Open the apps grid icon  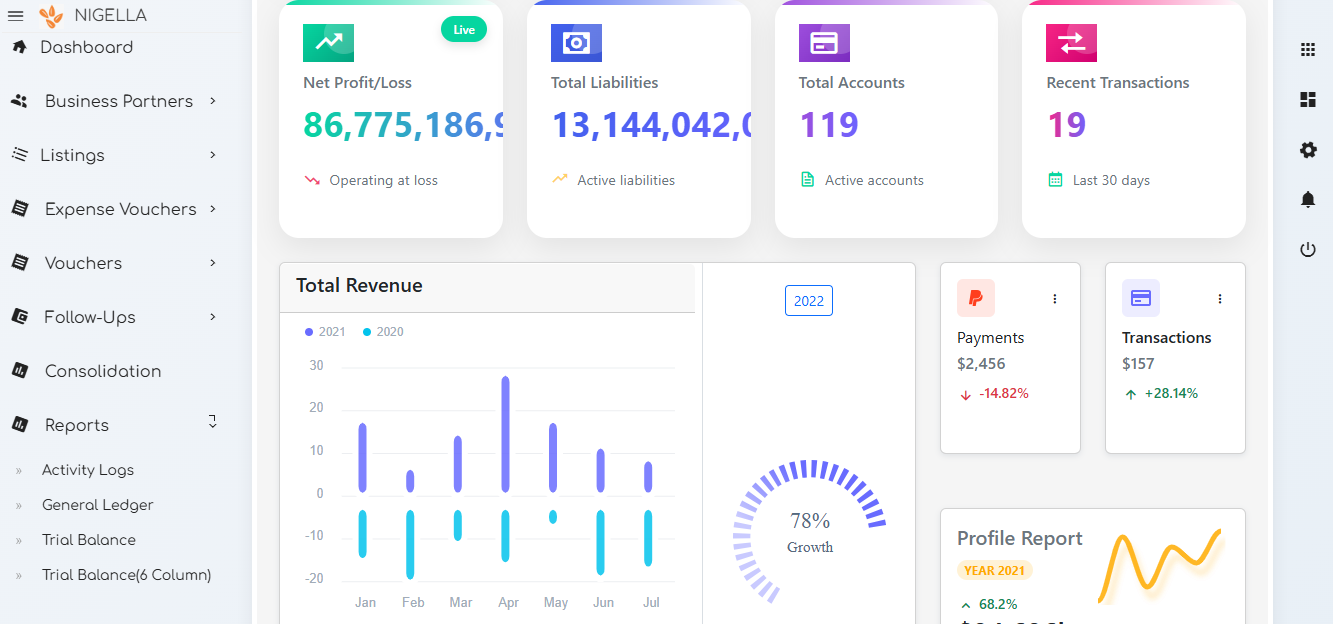coord(1307,50)
